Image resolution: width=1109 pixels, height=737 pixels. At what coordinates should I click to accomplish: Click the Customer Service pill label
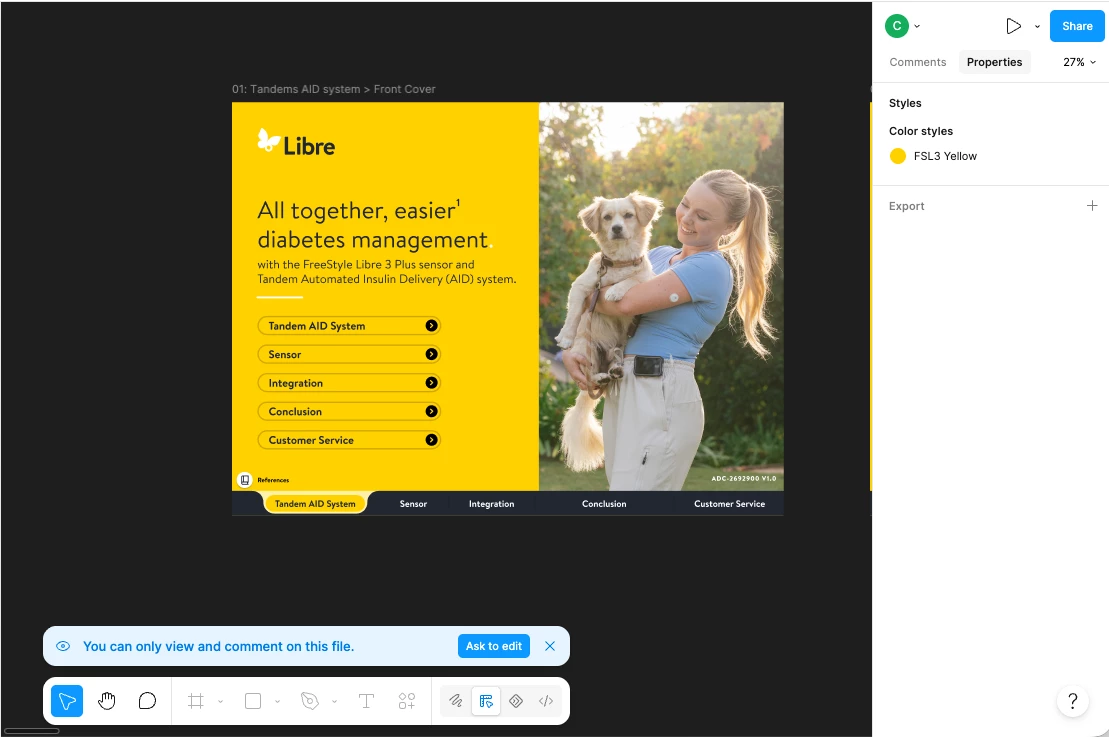click(311, 440)
